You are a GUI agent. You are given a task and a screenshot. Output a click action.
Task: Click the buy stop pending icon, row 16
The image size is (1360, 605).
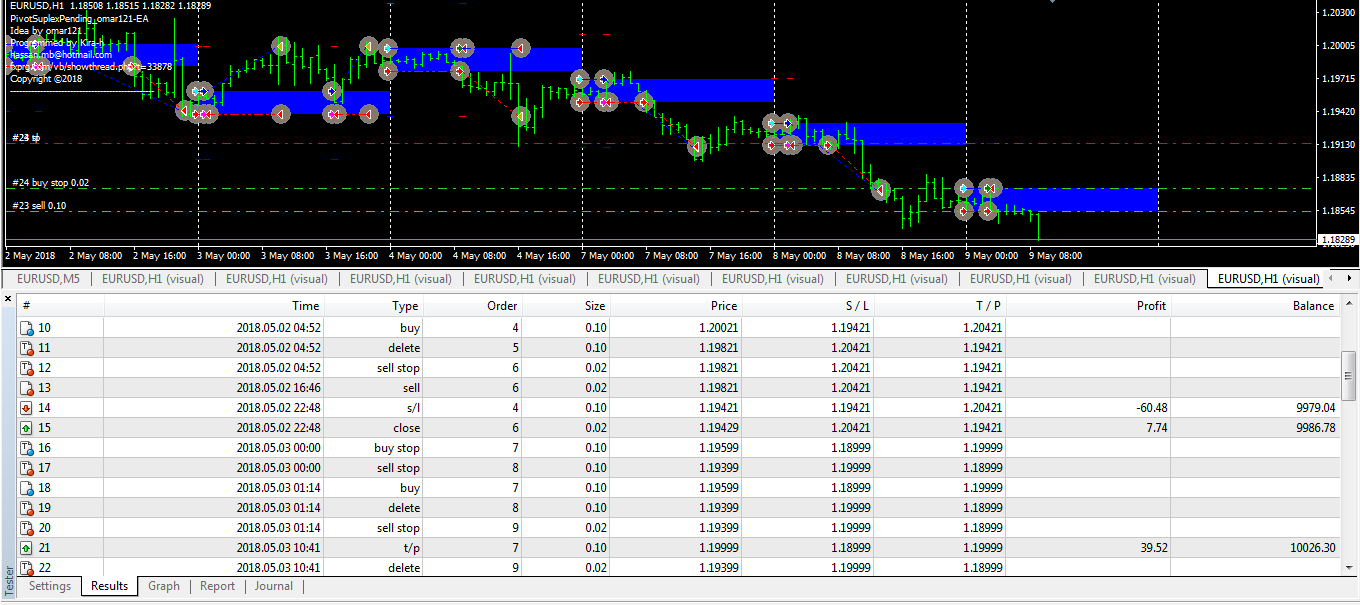point(27,448)
